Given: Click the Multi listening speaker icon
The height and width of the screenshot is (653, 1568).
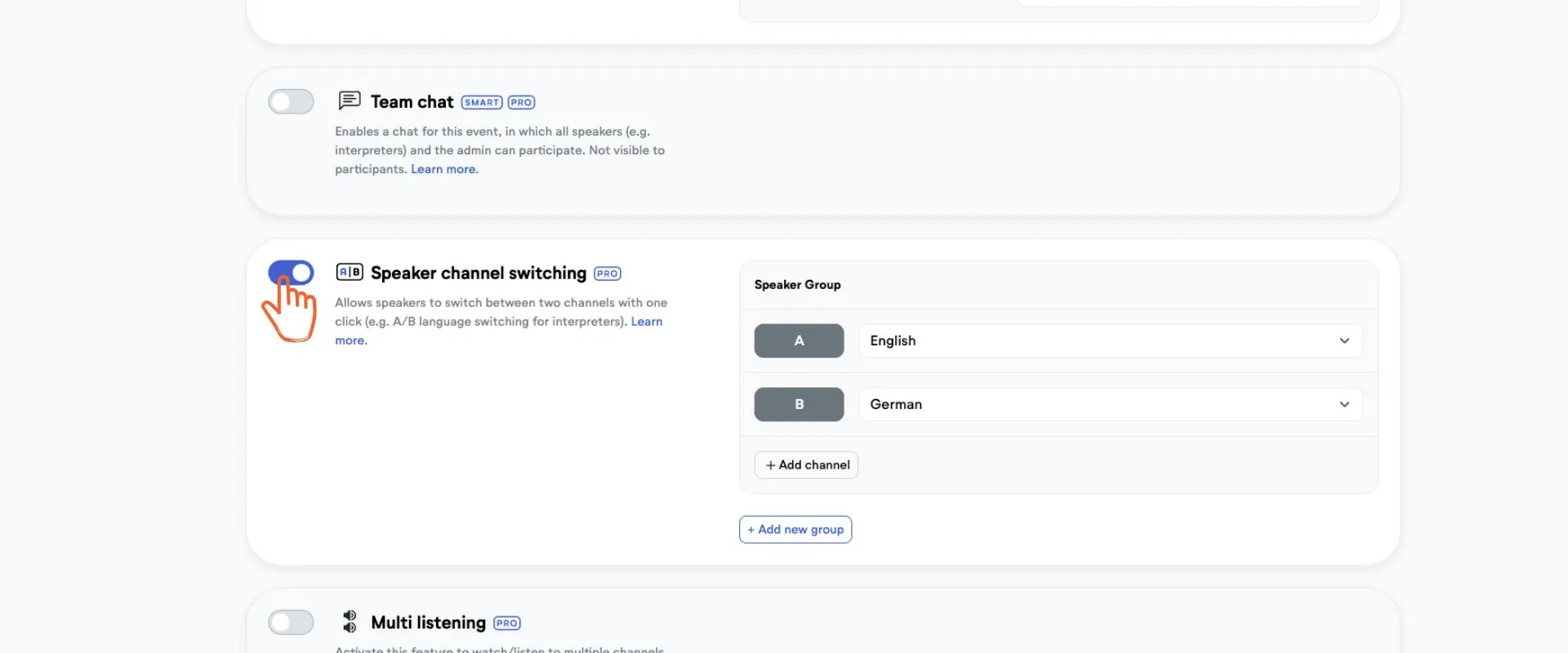Looking at the screenshot, I should click(350, 622).
